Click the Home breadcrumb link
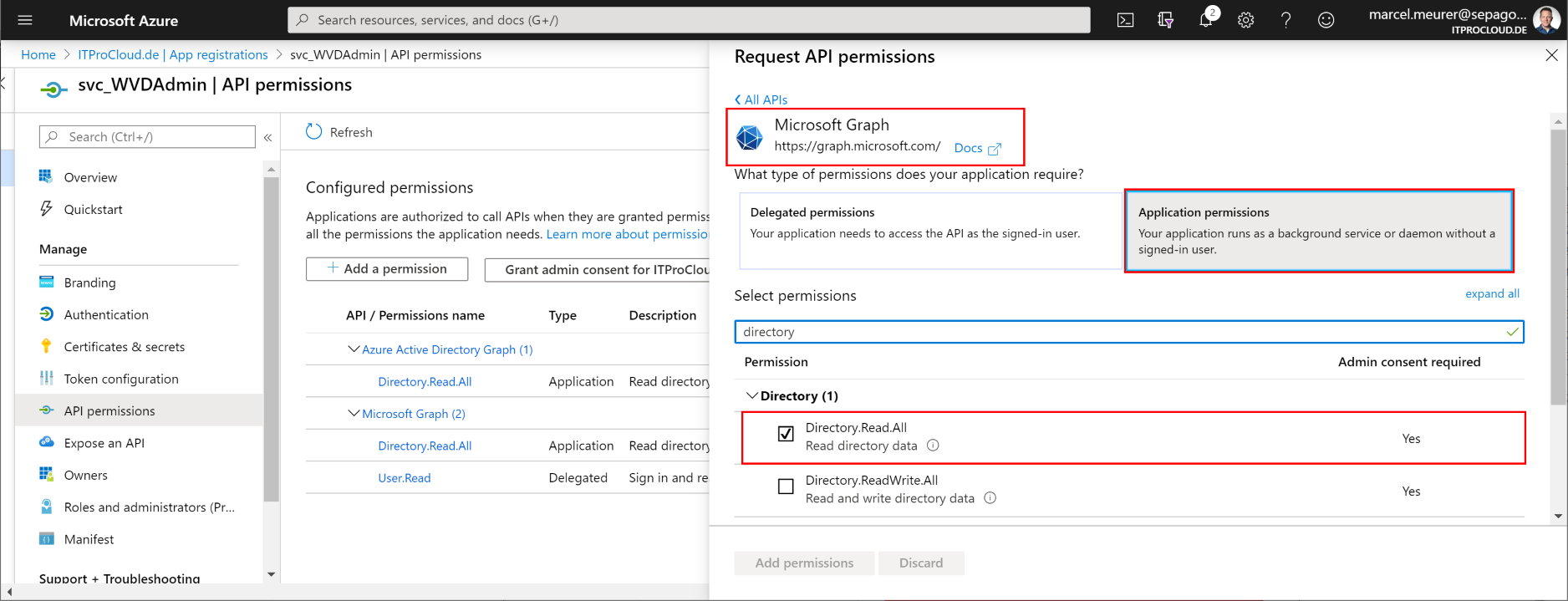 (38, 54)
